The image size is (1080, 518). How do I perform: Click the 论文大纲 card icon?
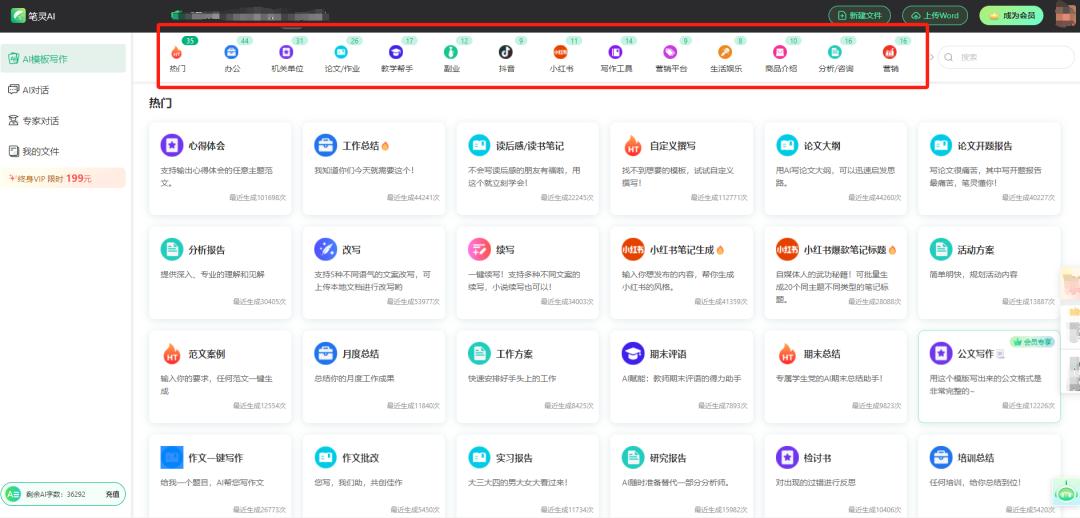787,145
